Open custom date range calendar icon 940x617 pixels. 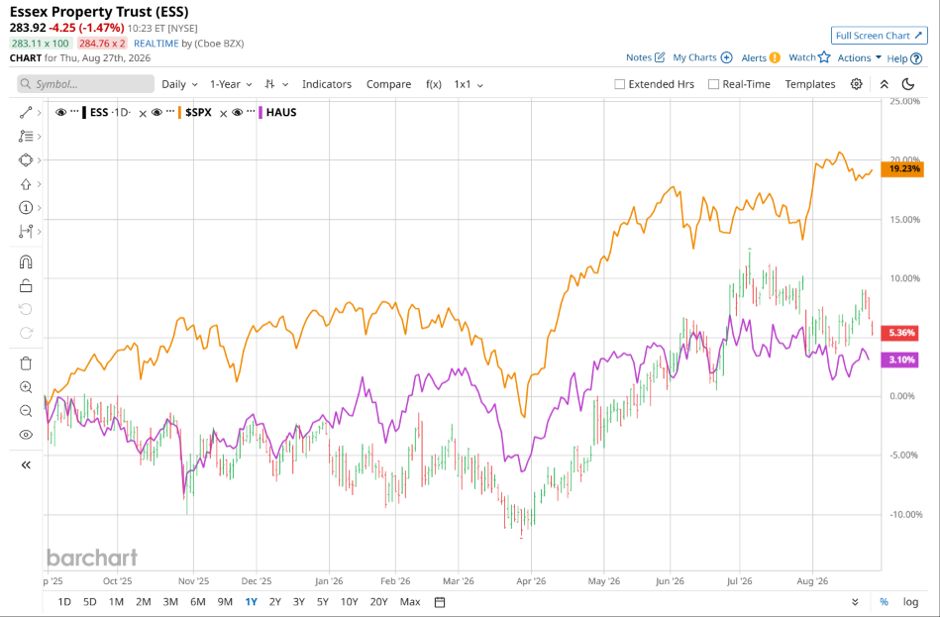tap(439, 602)
